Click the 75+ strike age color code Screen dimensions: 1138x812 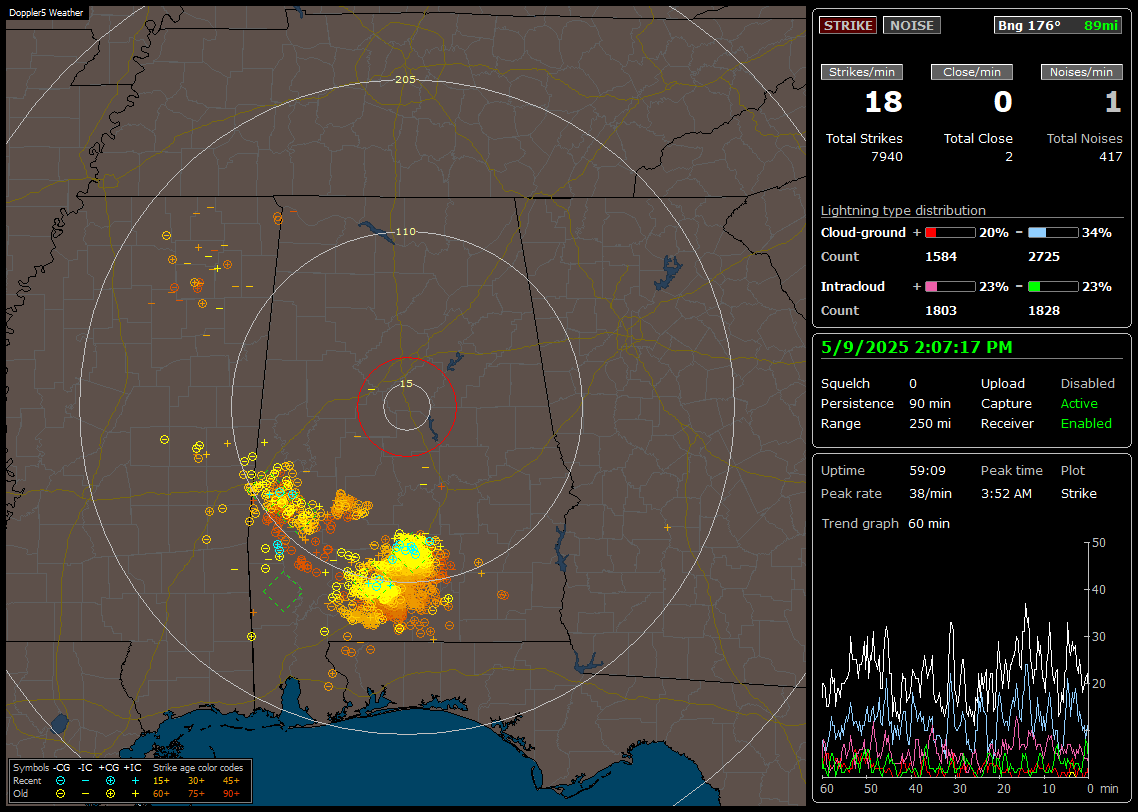[196, 794]
